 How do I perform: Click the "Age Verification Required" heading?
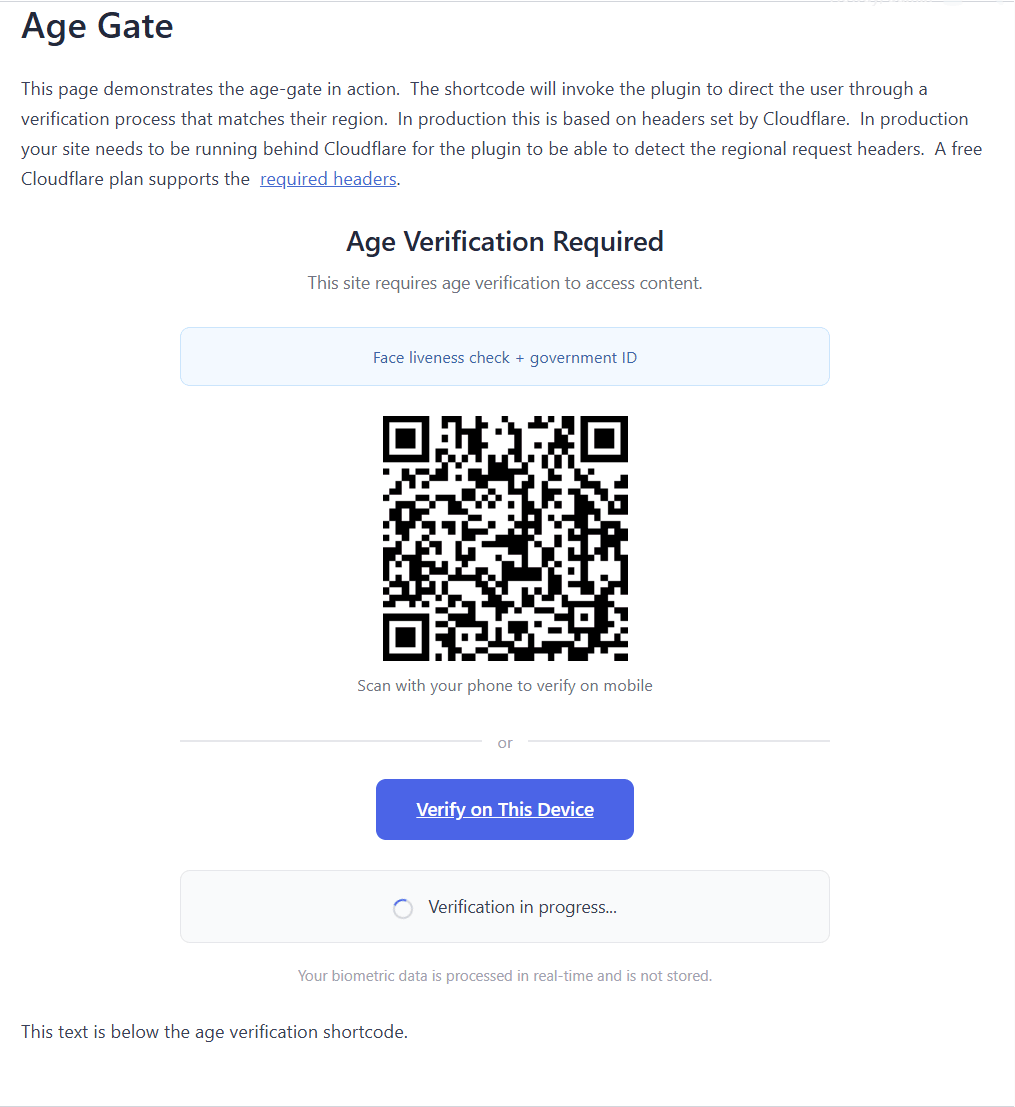[x=505, y=242]
